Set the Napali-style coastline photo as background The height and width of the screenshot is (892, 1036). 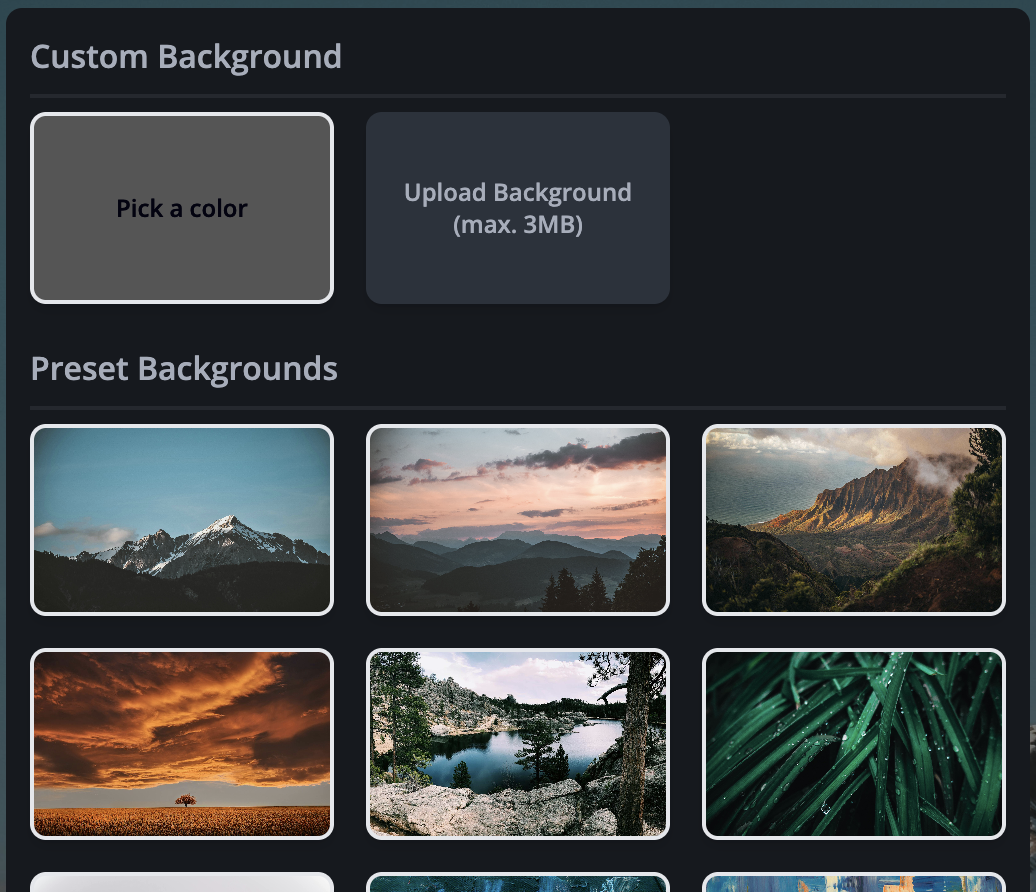[854, 519]
